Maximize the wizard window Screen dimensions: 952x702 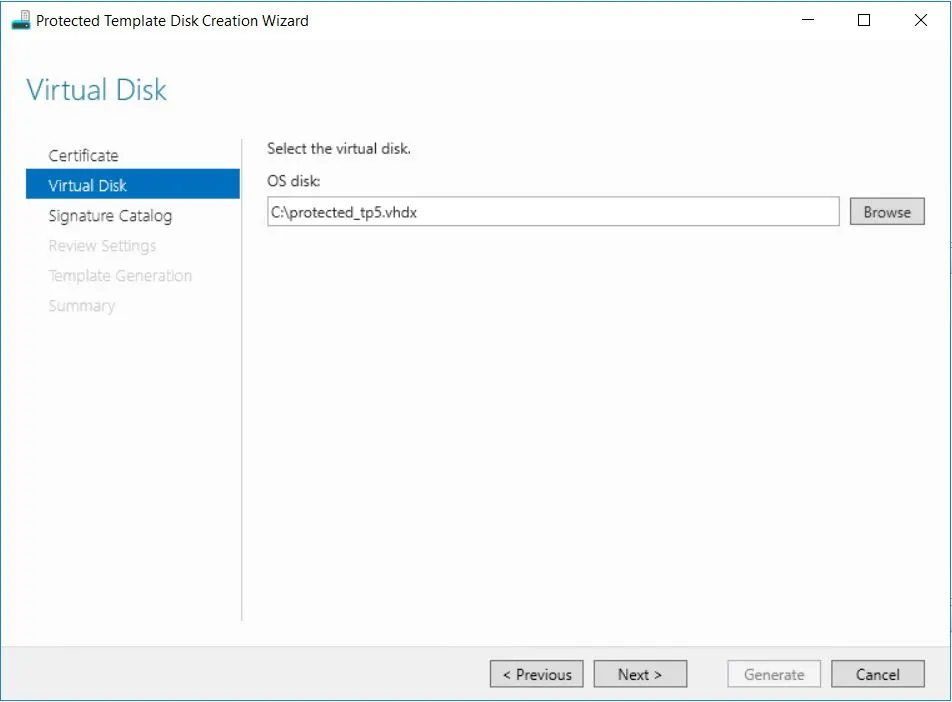tap(864, 20)
